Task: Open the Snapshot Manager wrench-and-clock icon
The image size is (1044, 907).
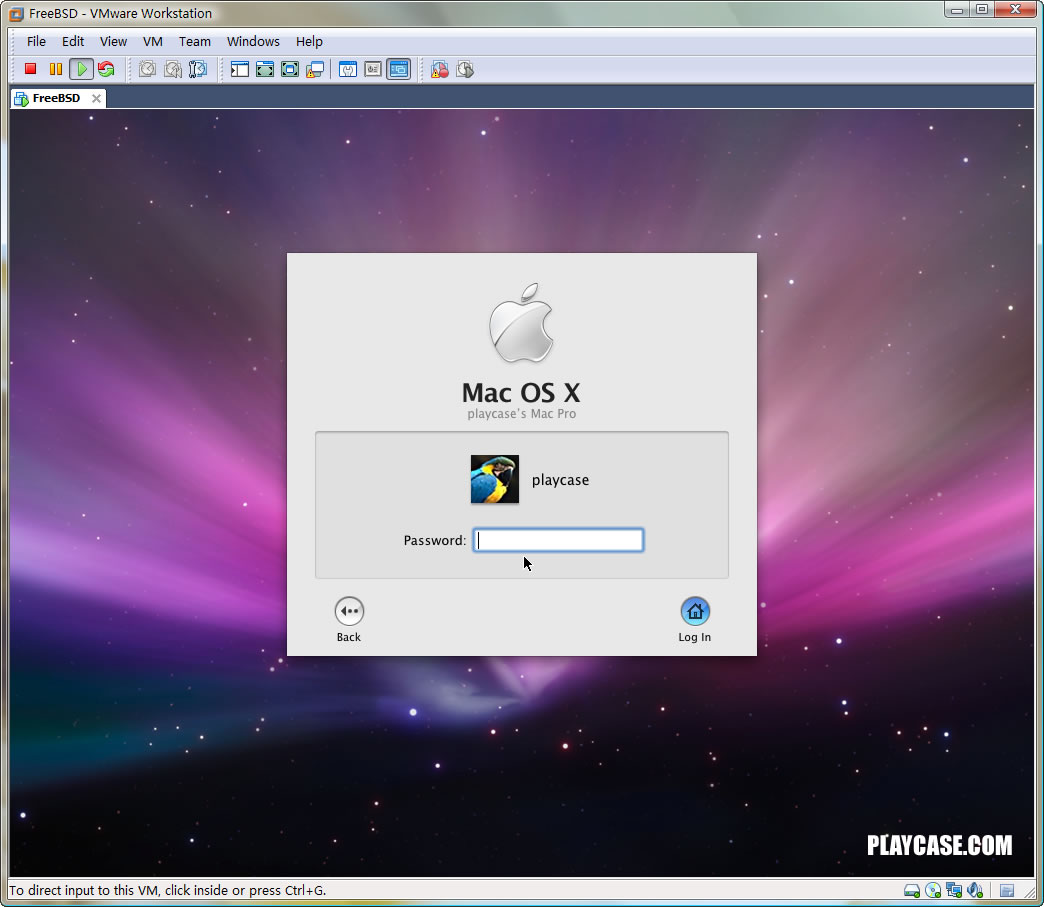Action: 197,69
